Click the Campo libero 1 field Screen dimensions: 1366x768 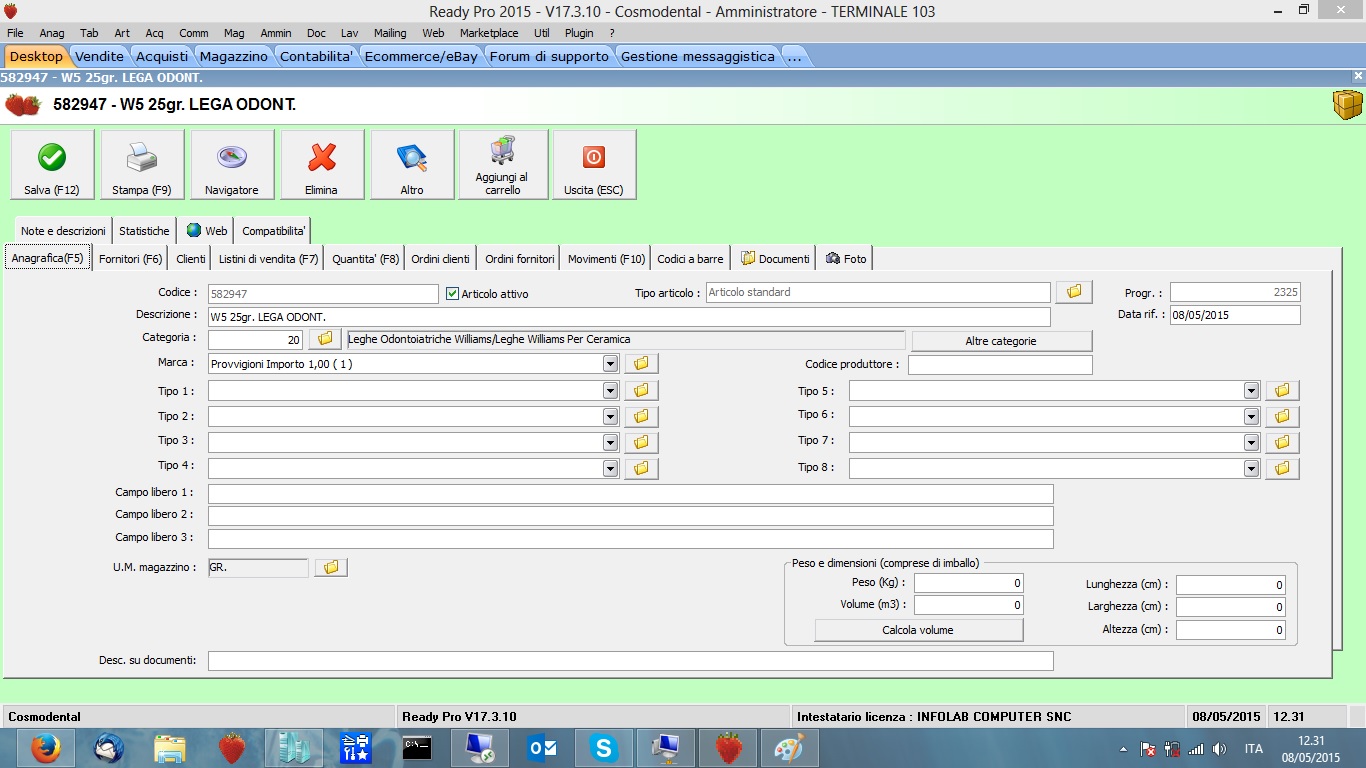[x=630, y=494]
